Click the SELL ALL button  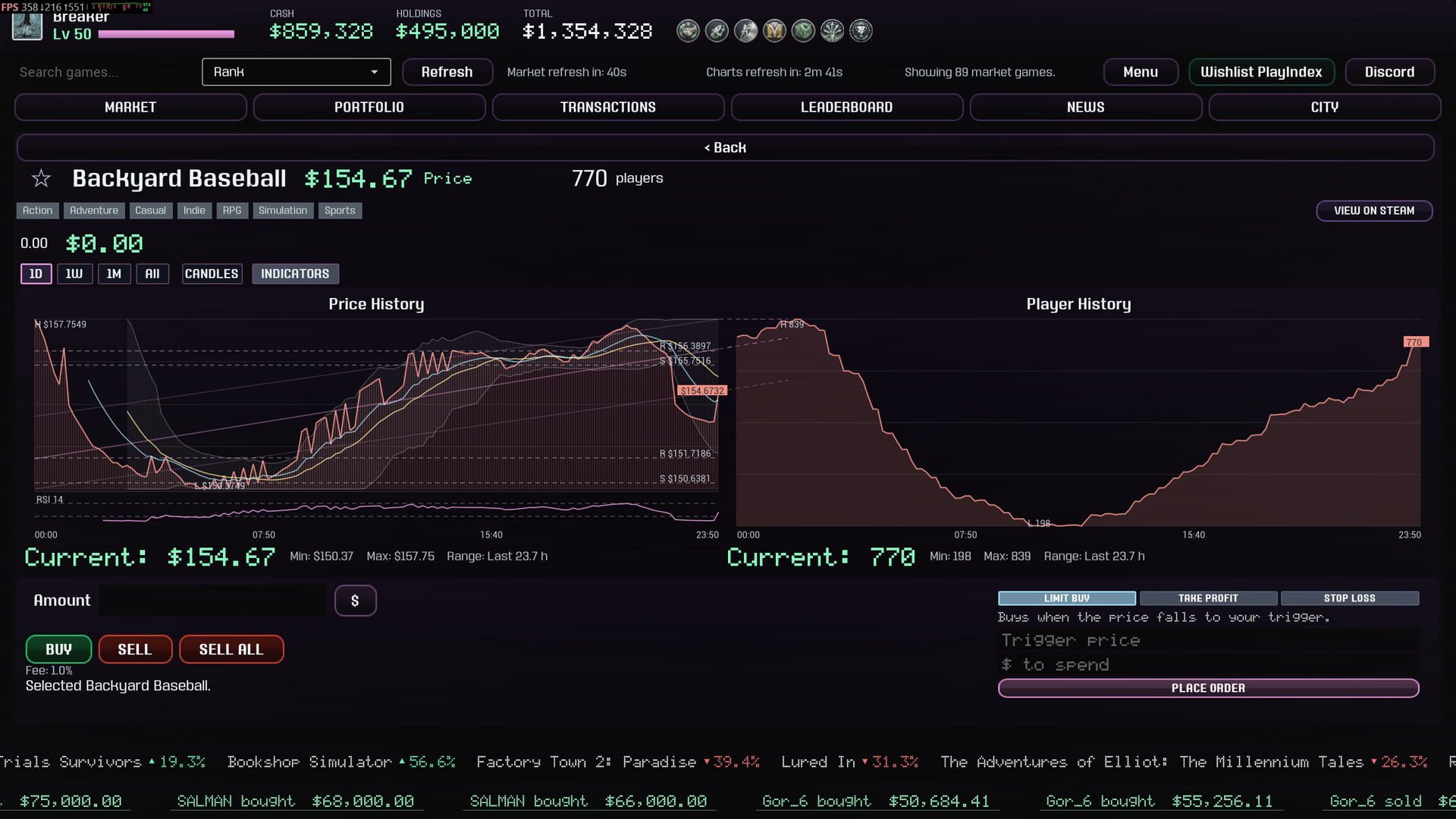pyautogui.click(x=231, y=649)
